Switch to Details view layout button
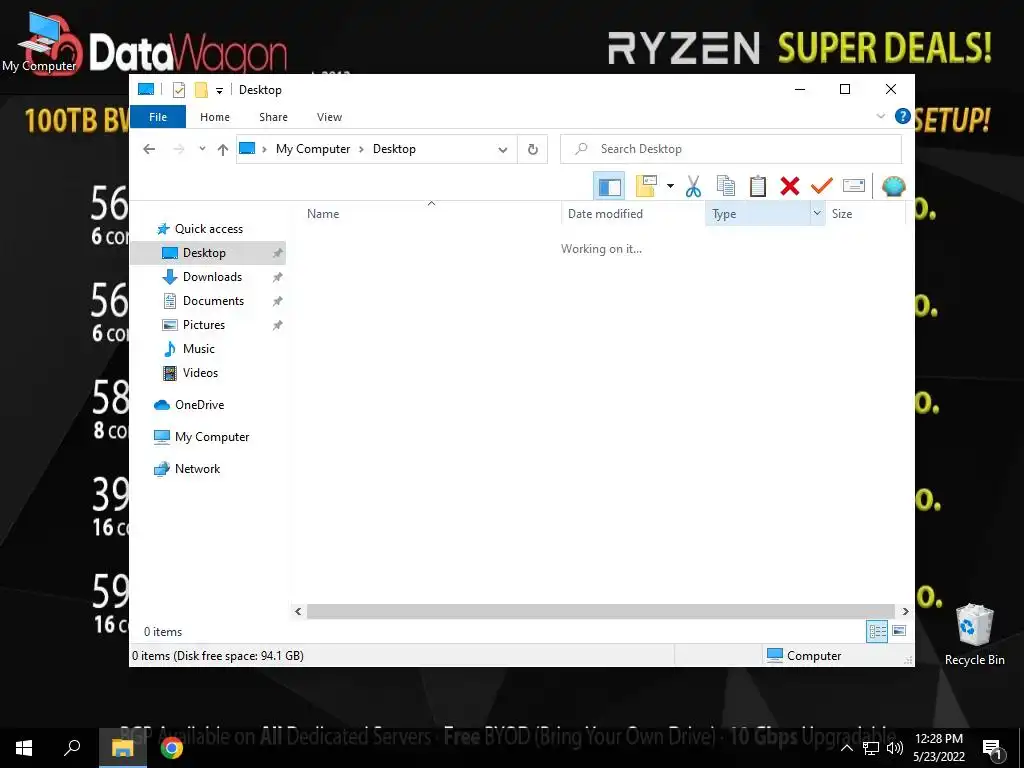 tap(877, 631)
